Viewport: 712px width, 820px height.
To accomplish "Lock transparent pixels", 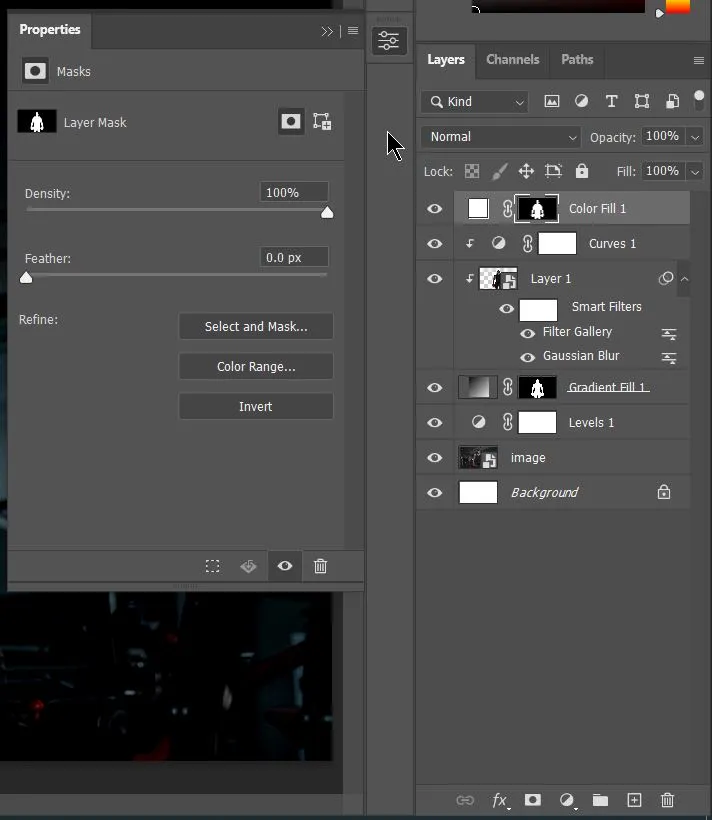I will pyautogui.click(x=472, y=171).
